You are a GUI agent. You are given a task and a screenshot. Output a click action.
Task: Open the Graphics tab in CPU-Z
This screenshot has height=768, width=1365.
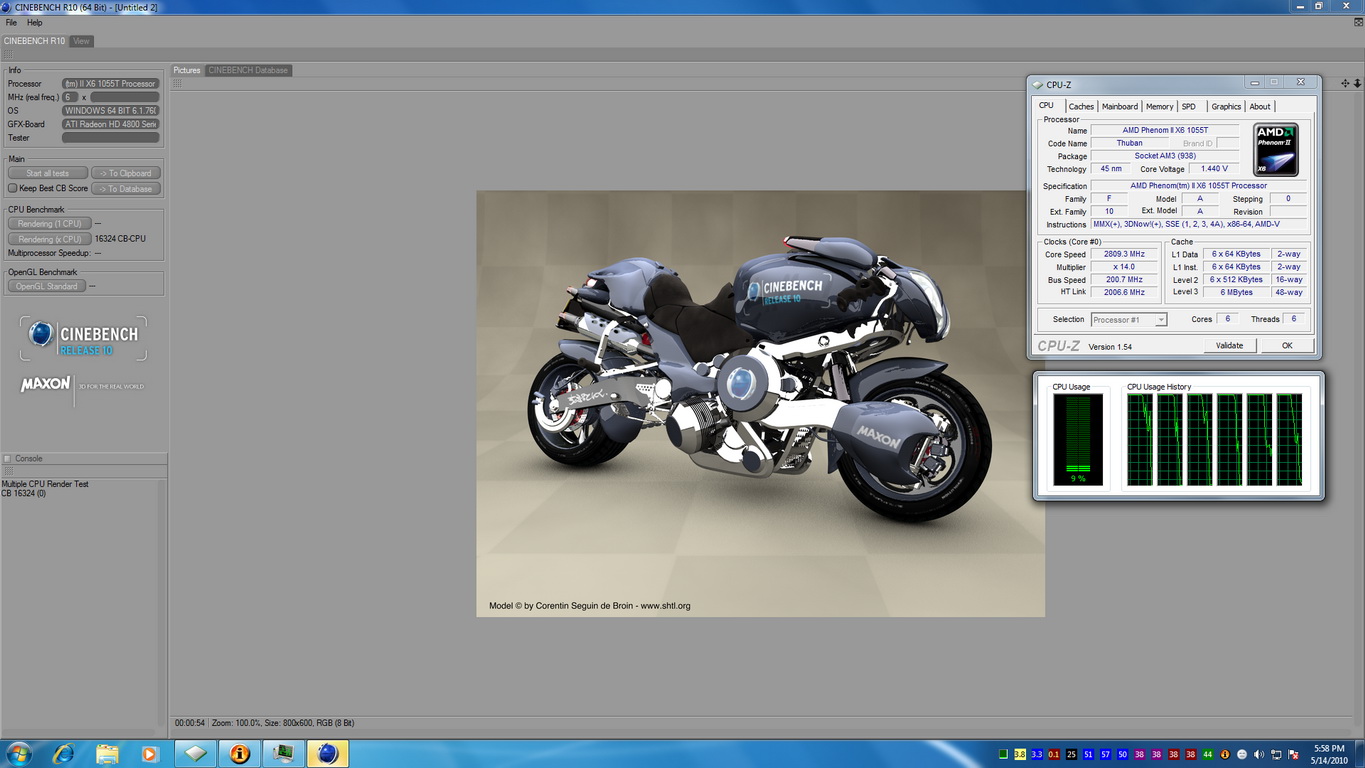1226,106
